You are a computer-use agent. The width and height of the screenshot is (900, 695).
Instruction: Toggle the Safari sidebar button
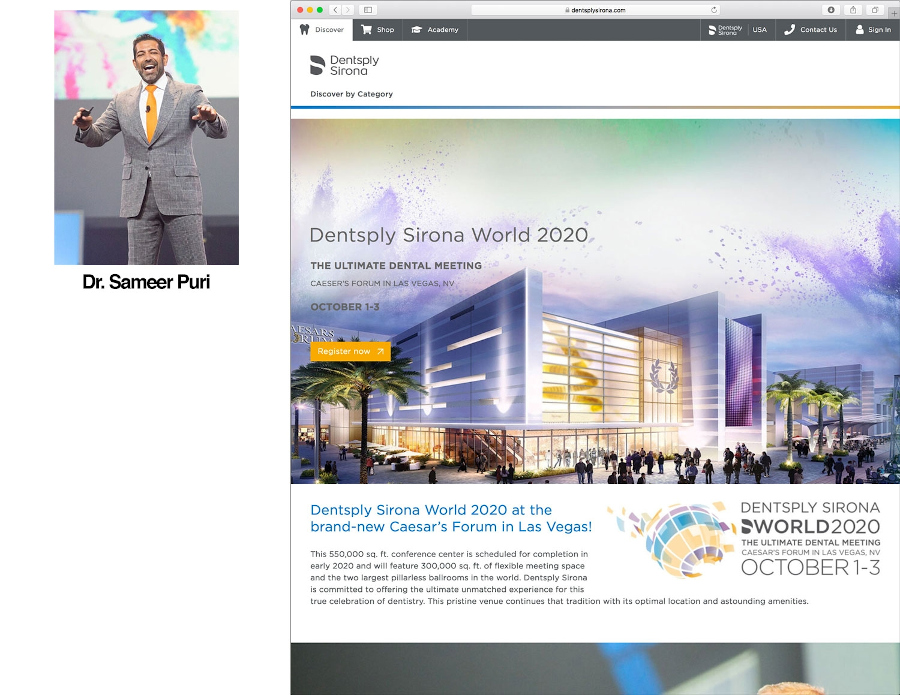pos(368,10)
